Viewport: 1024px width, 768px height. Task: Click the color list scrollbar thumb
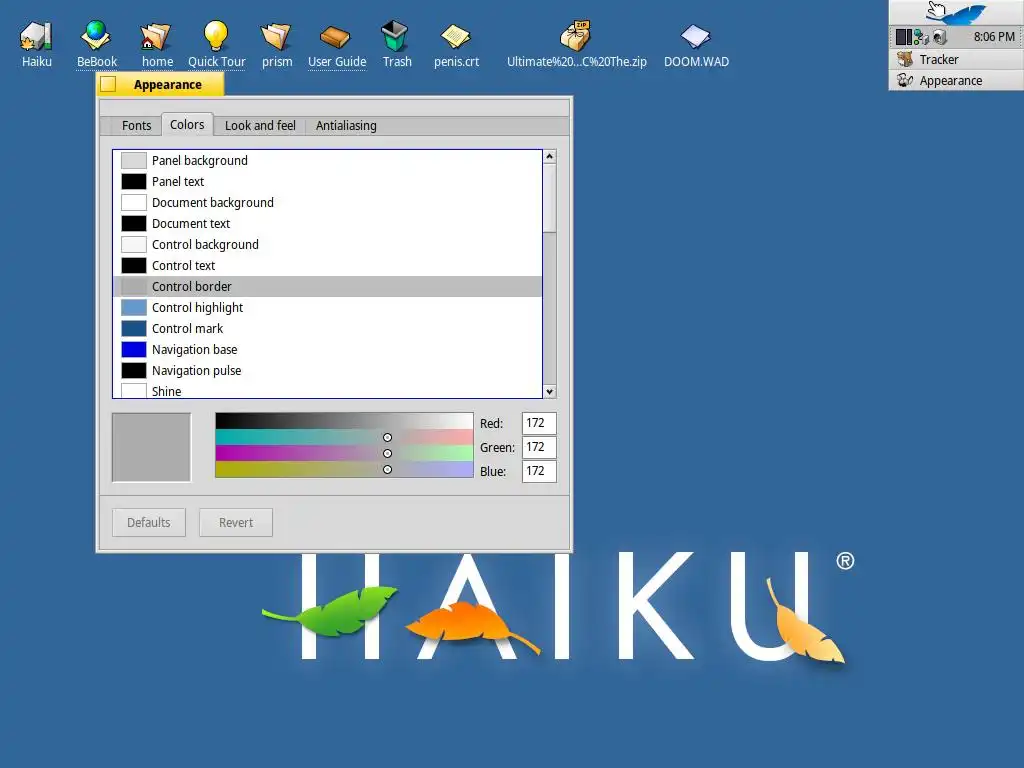[550, 197]
